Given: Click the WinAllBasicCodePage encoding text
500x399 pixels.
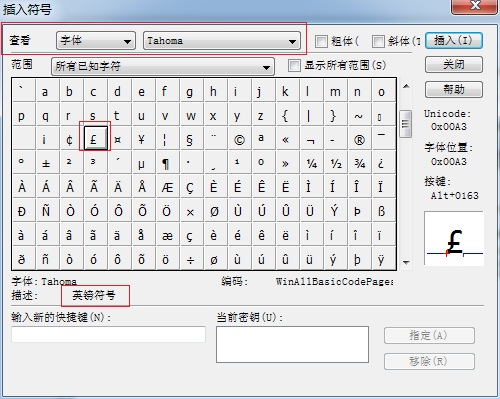Looking at the screenshot, I should click(x=334, y=282).
